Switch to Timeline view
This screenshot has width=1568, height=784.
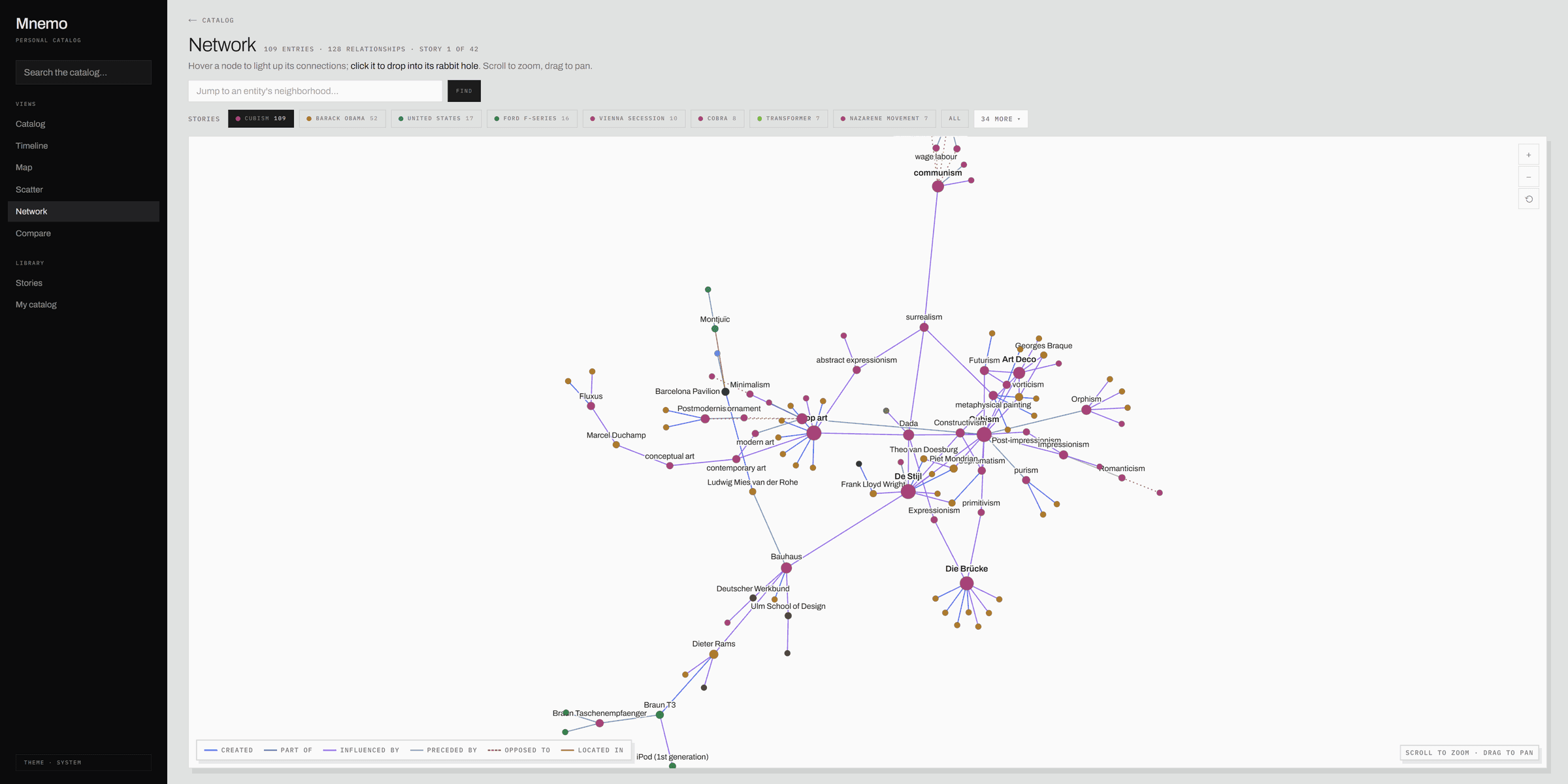[84, 146]
